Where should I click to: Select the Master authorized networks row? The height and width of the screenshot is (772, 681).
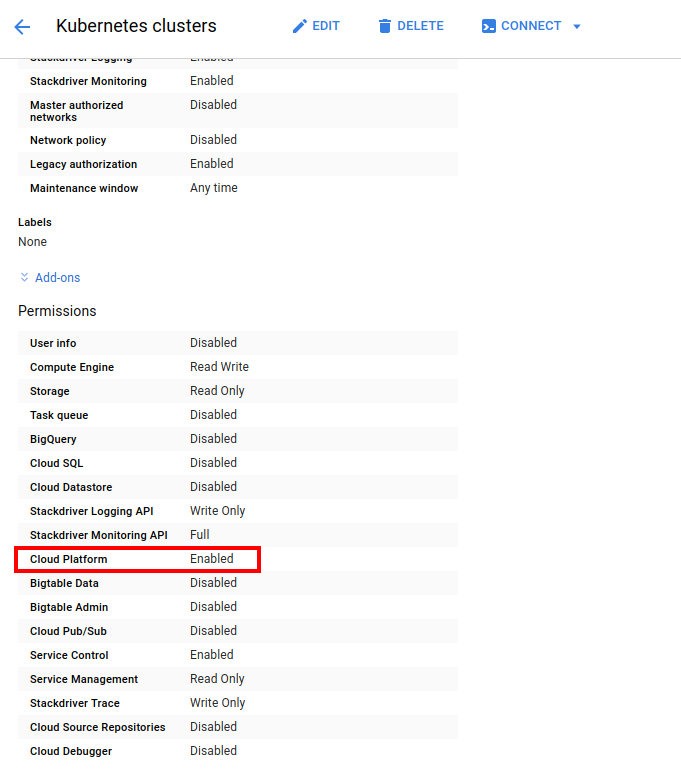238,111
